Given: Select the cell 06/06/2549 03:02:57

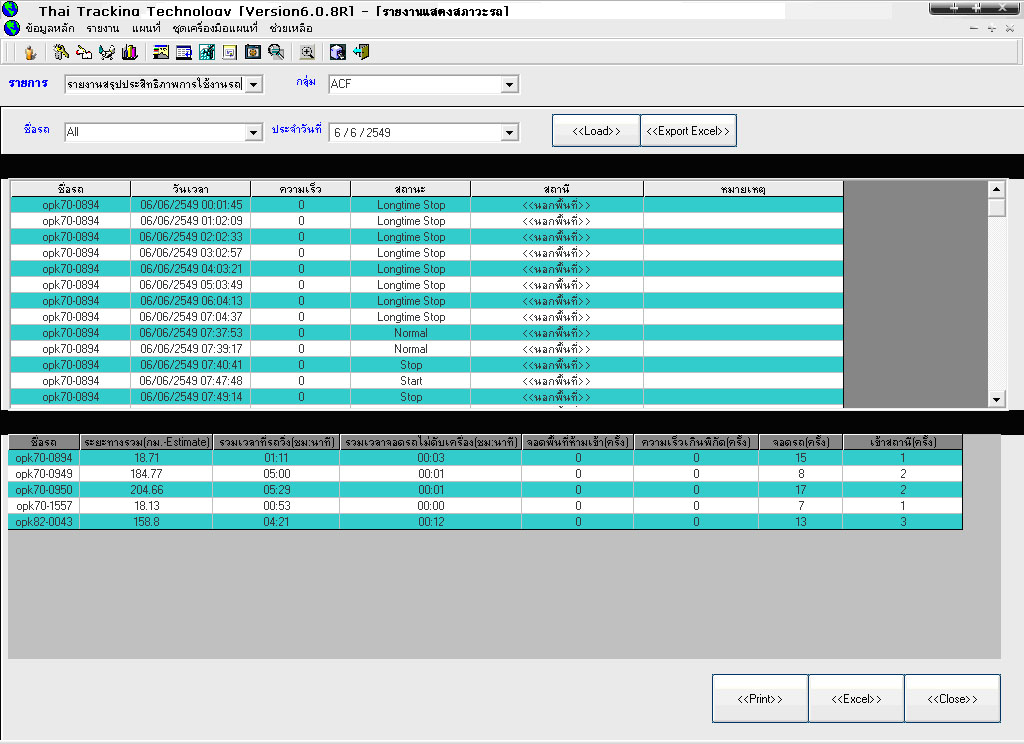Looking at the screenshot, I should click(191, 253).
